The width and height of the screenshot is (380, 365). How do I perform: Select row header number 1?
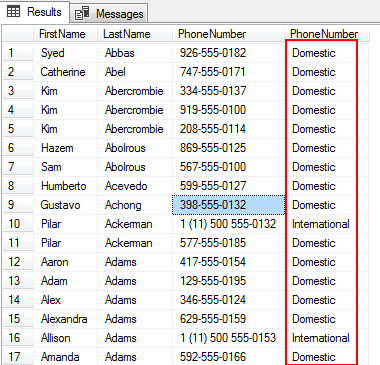click(x=18, y=53)
